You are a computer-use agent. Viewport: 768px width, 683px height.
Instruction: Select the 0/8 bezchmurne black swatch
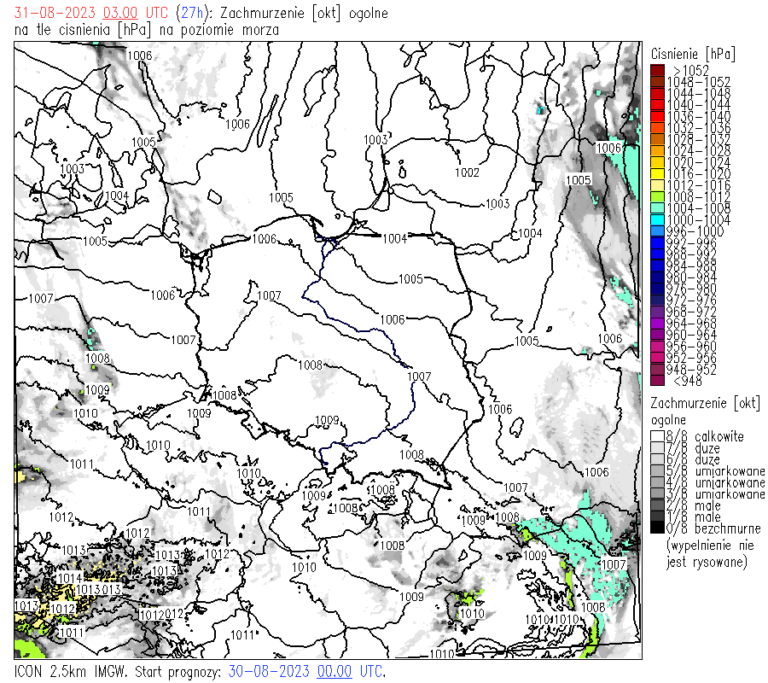click(657, 528)
